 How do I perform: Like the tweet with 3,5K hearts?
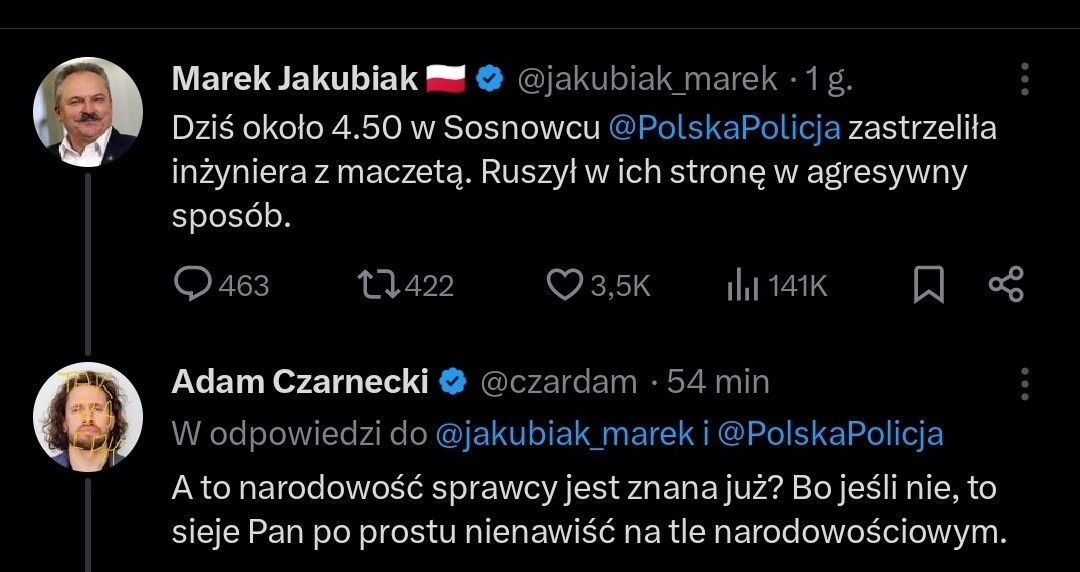coord(566,286)
